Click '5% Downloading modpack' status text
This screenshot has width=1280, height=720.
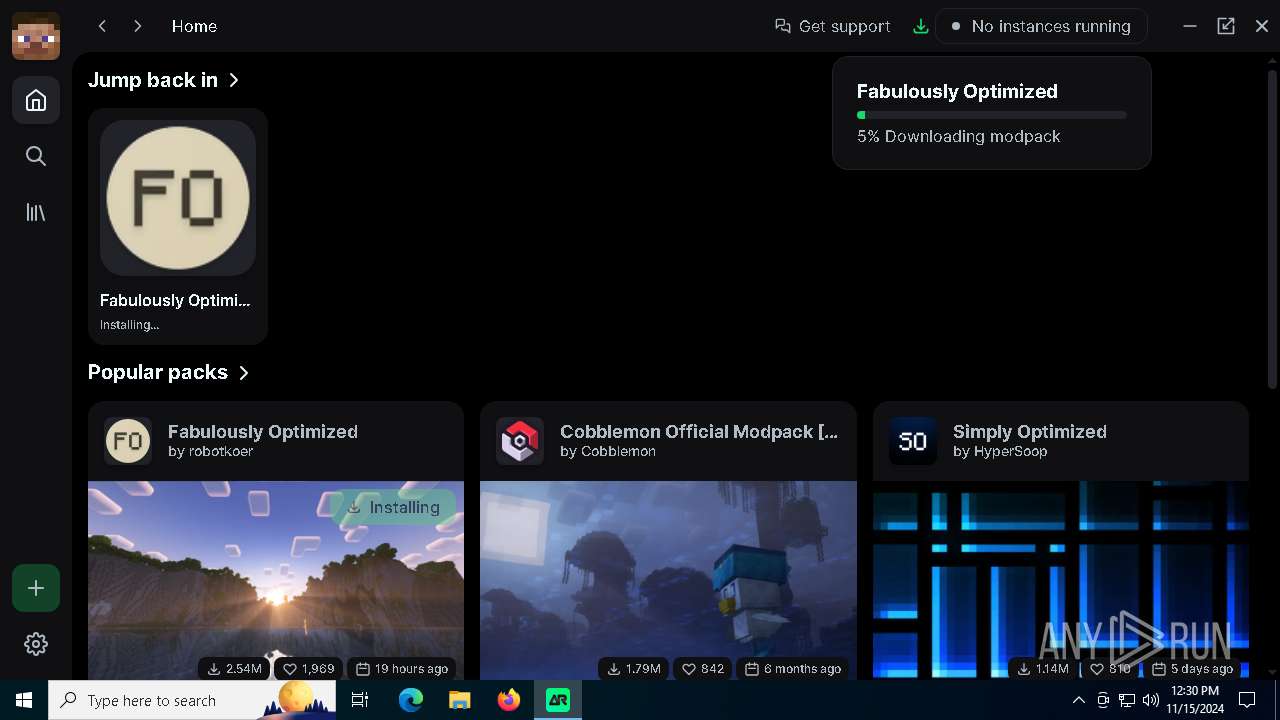click(x=958, y=136)
